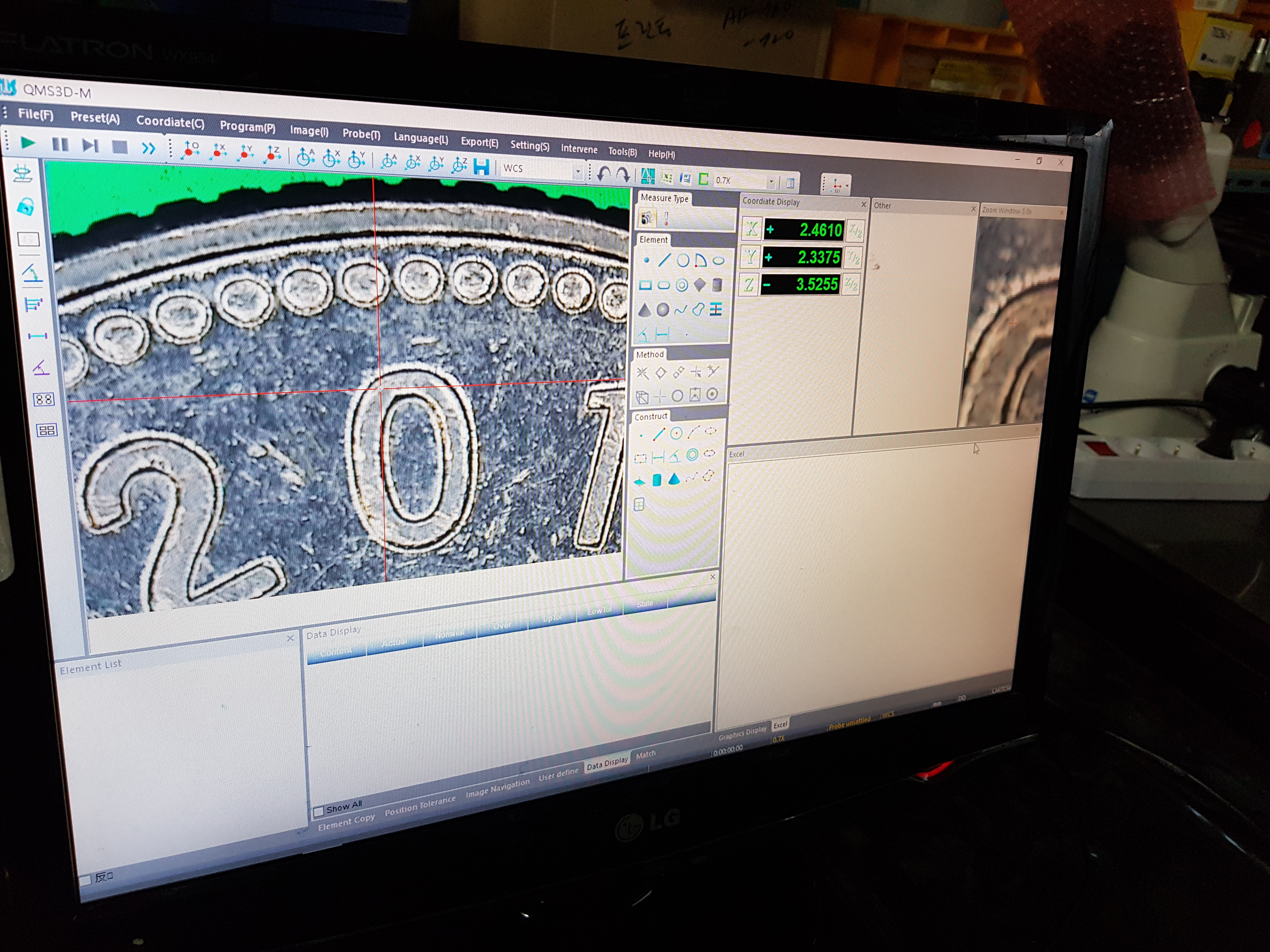The height and width of the screenshot is (952, 1270).
Task: Stop the program execution
Action: pos(119,147)
